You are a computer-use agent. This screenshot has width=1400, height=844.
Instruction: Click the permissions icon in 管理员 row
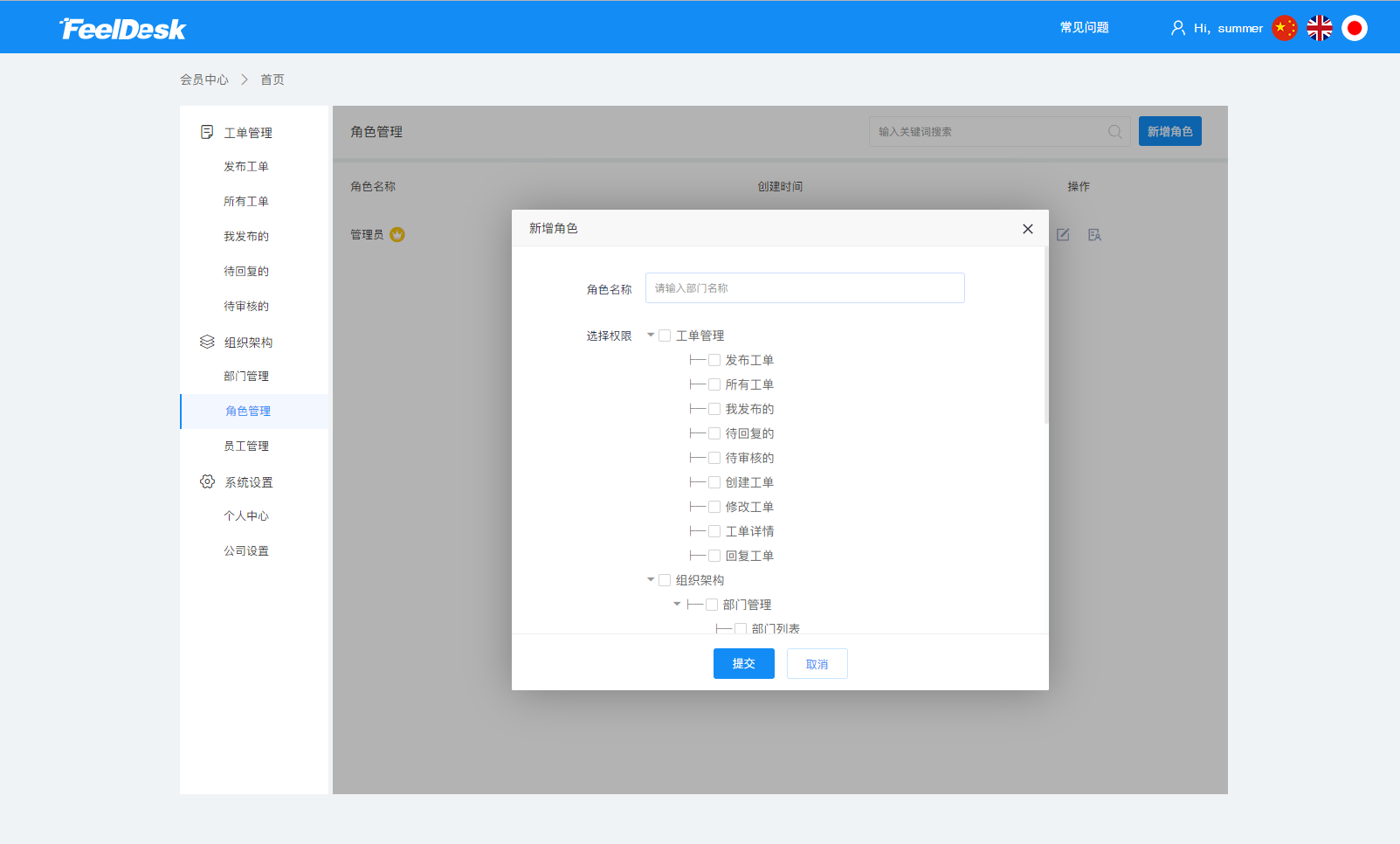click(x=1094, y=234)
